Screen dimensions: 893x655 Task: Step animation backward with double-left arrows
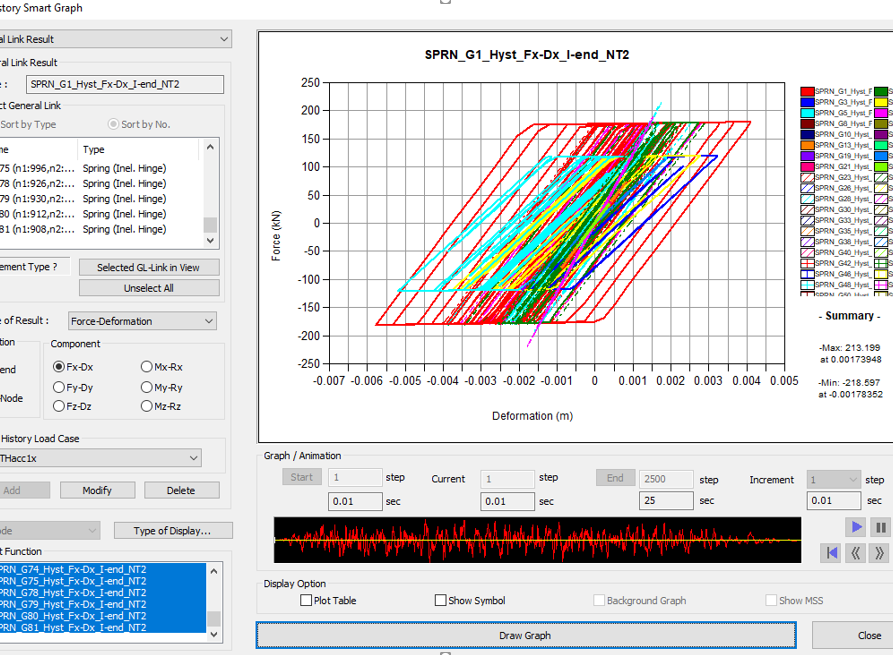(855, 552)
